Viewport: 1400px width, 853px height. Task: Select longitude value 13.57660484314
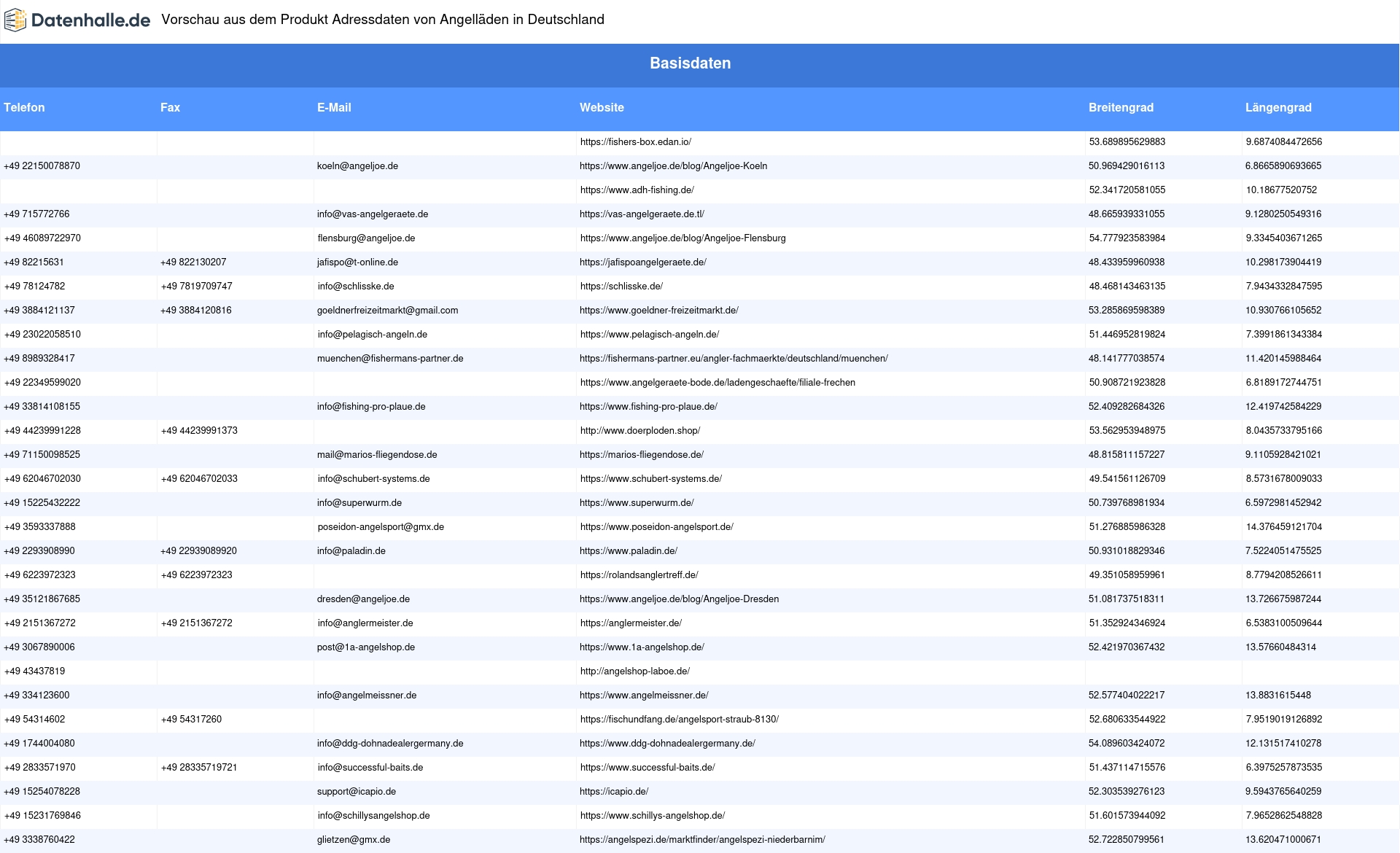pos(1280,647)
